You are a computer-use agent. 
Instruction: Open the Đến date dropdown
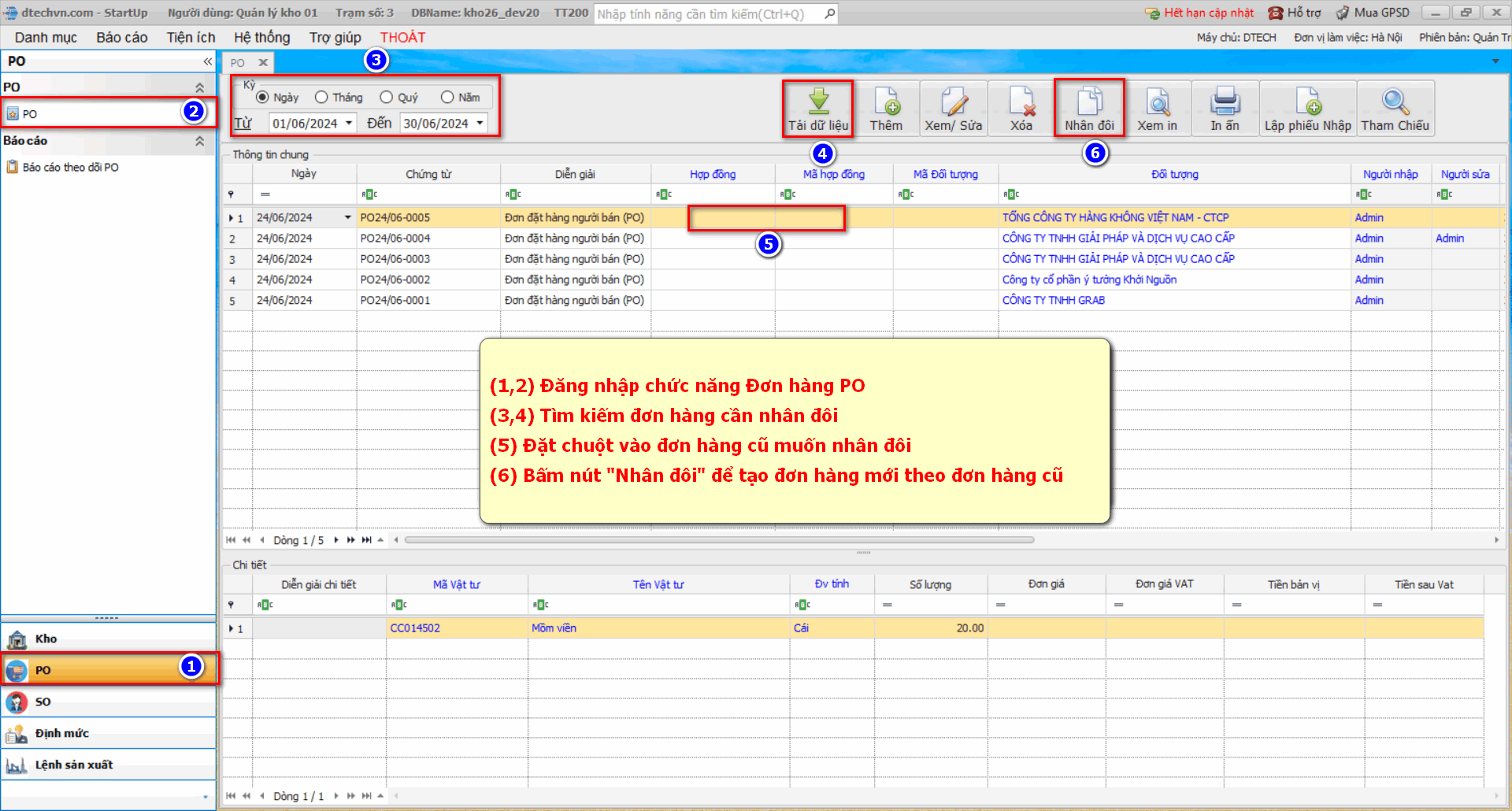pos(480,123)
